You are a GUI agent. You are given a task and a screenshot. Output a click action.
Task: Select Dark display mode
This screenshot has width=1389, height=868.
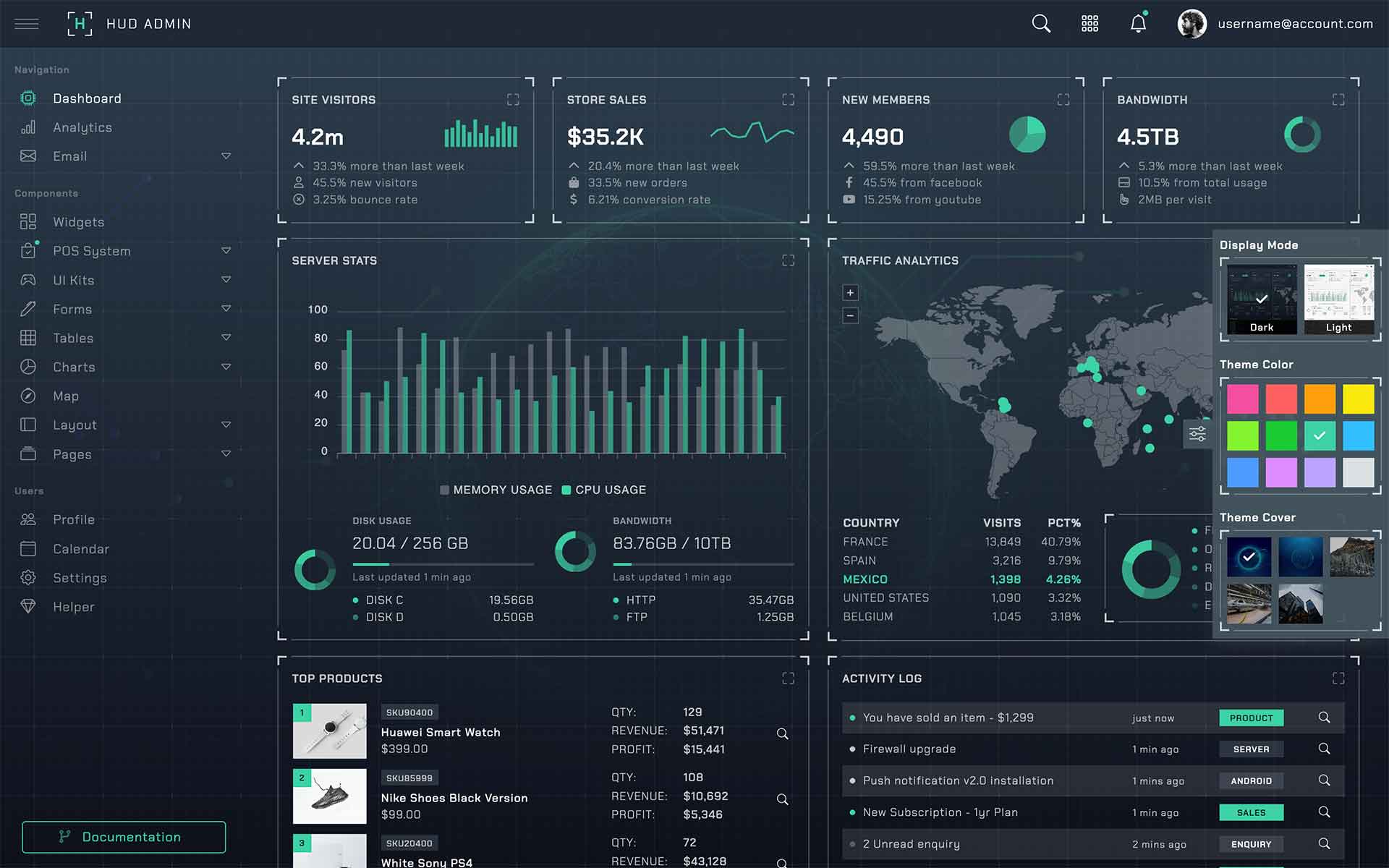click(x=1262, y=299)
